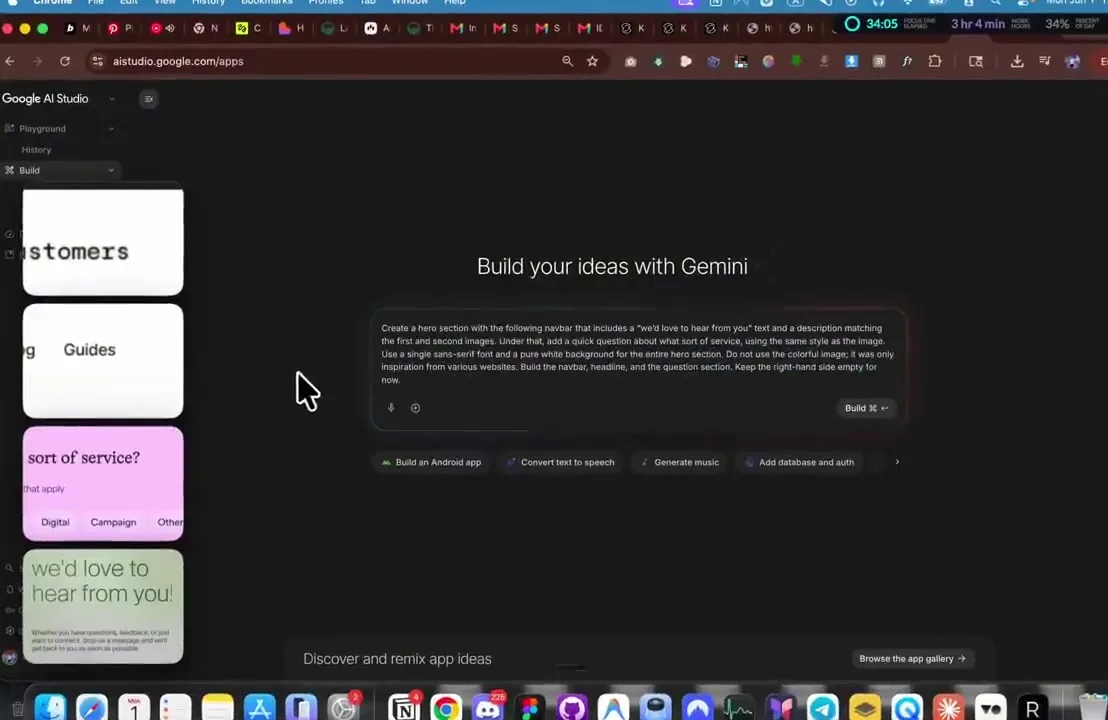This screenshot has height=720, width=1108.
Task: Click the 'Guides' navbar image thumbnail
Action: point(103,361)
